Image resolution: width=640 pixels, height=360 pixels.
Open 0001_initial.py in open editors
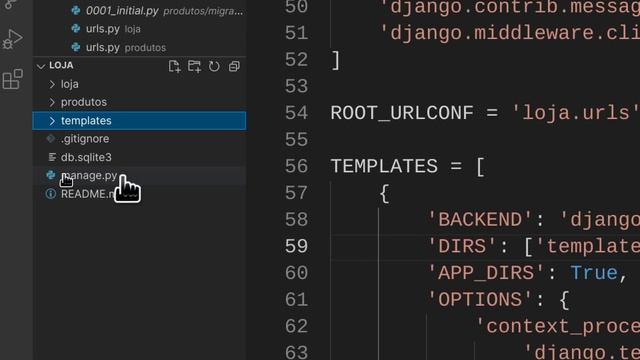[x=139, y=11]
